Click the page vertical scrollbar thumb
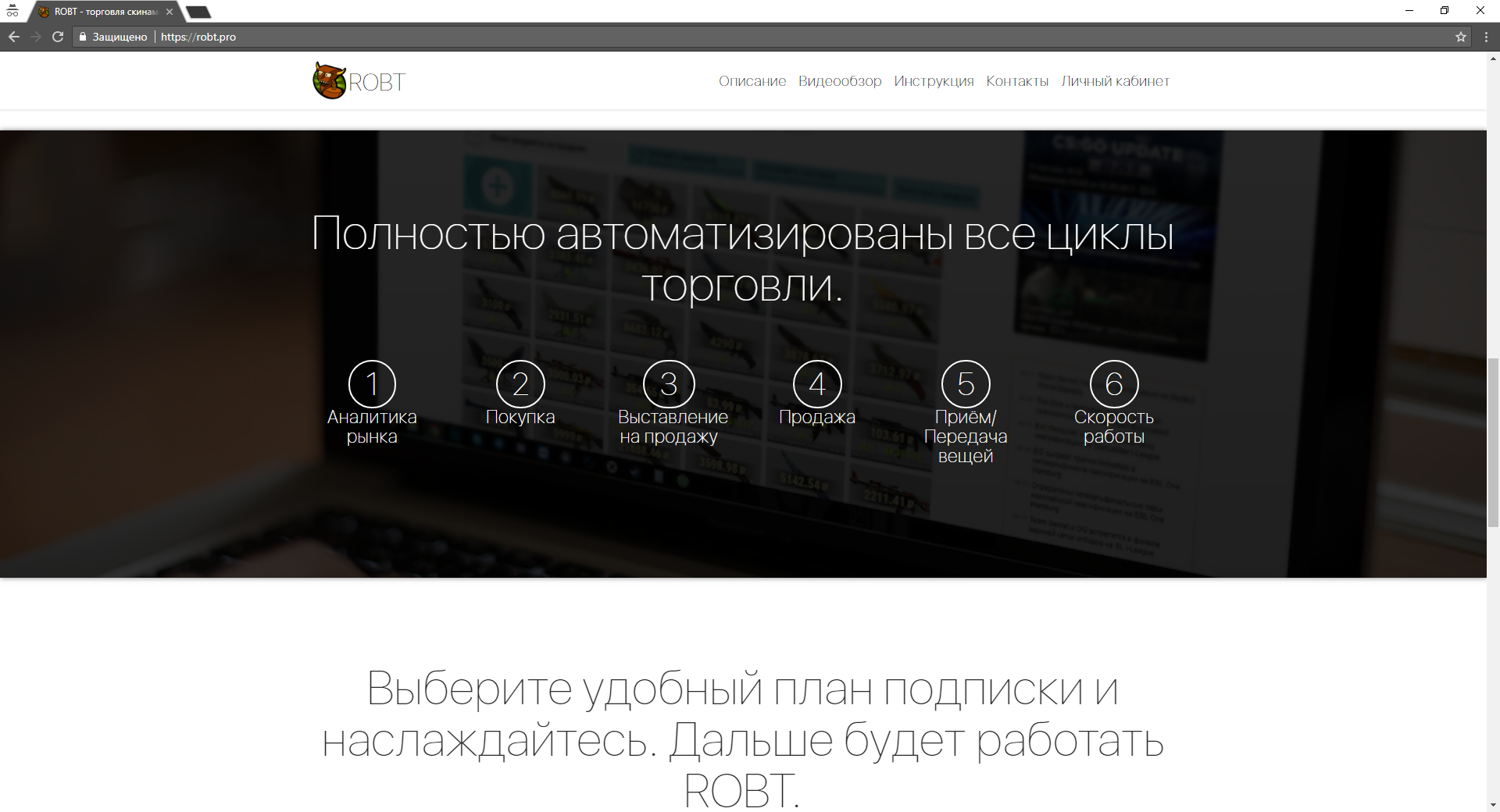The width and height of the screenshot is (1500, 812). click(1493, 441)
